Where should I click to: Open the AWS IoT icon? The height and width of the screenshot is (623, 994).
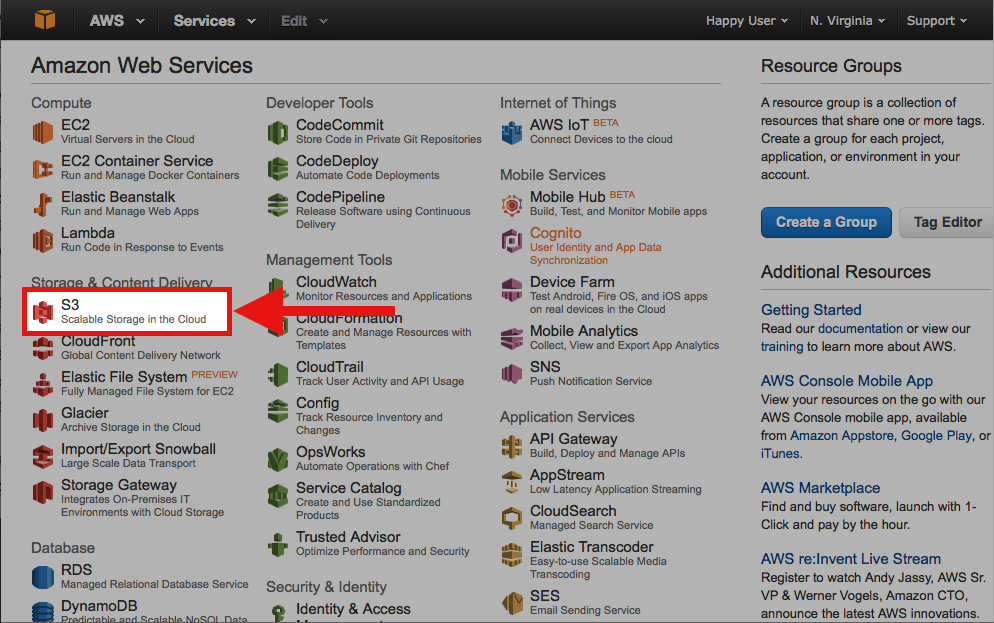(512, 132)
